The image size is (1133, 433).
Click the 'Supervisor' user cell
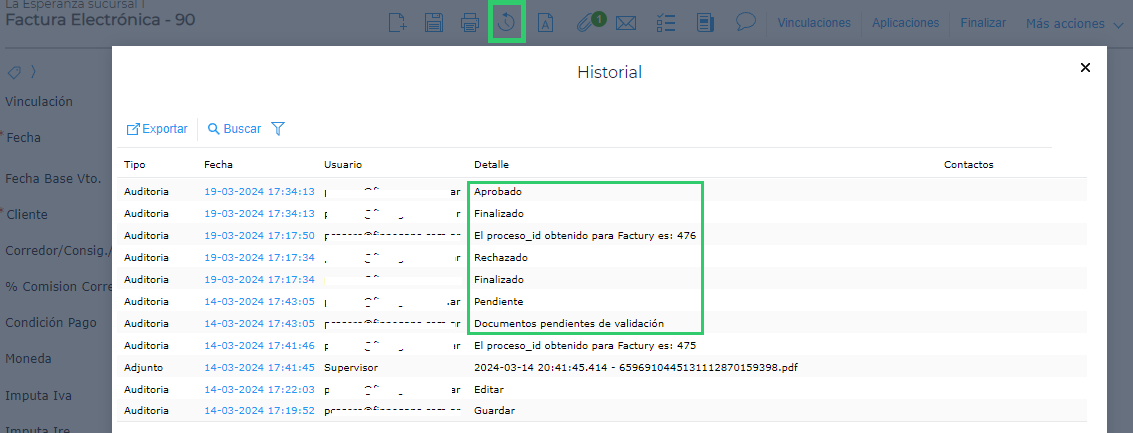pos(351,367)
